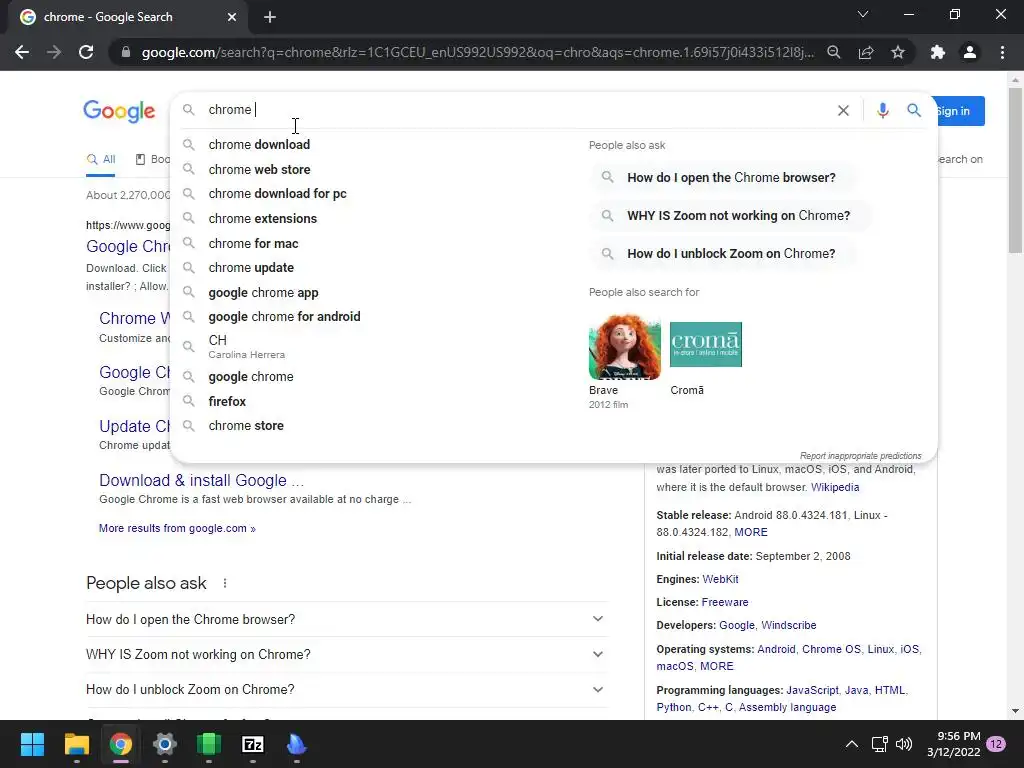Open People also ask options dots

(x=225, y=583)
